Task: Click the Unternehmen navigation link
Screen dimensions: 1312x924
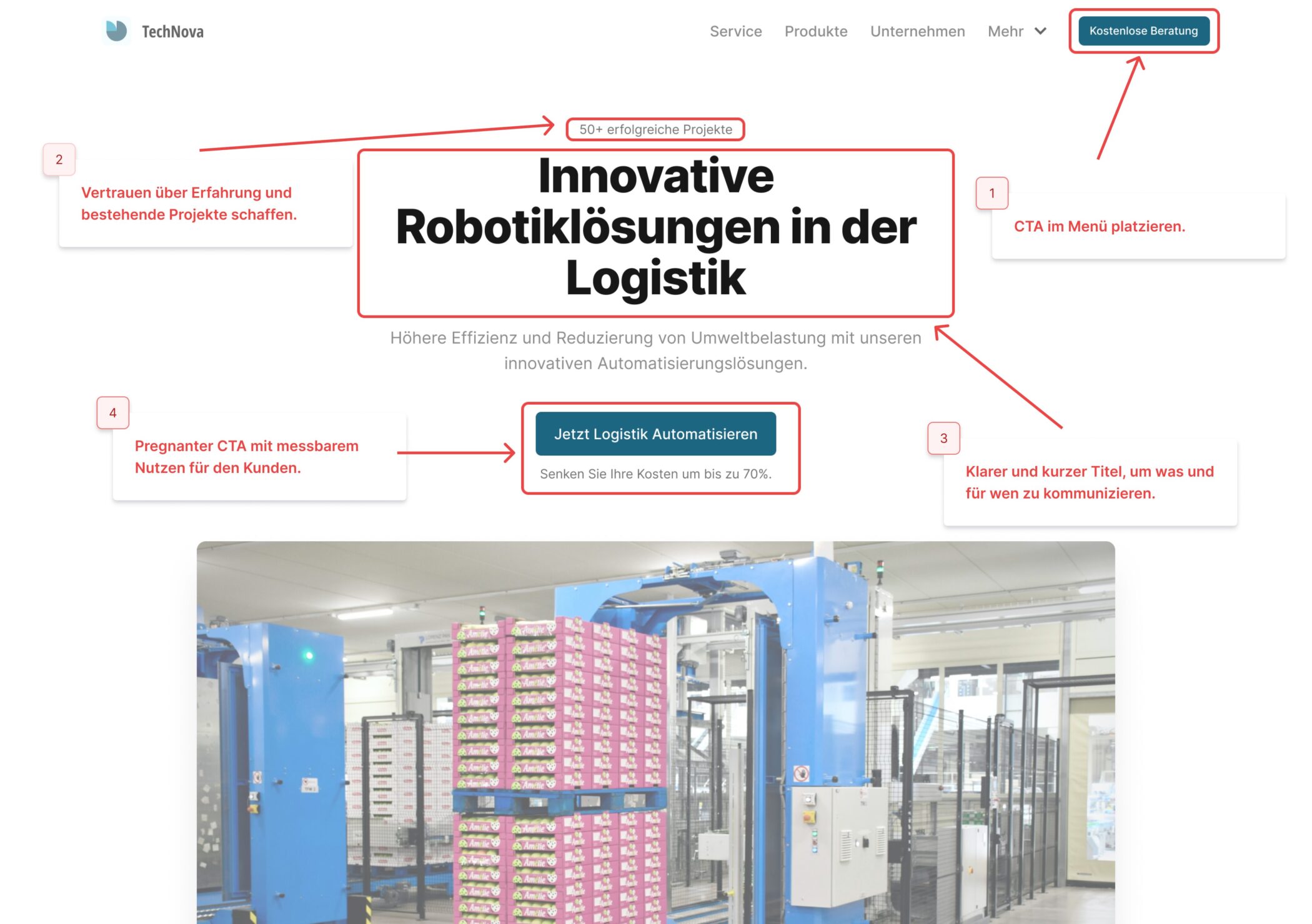Action: [917, 30]
